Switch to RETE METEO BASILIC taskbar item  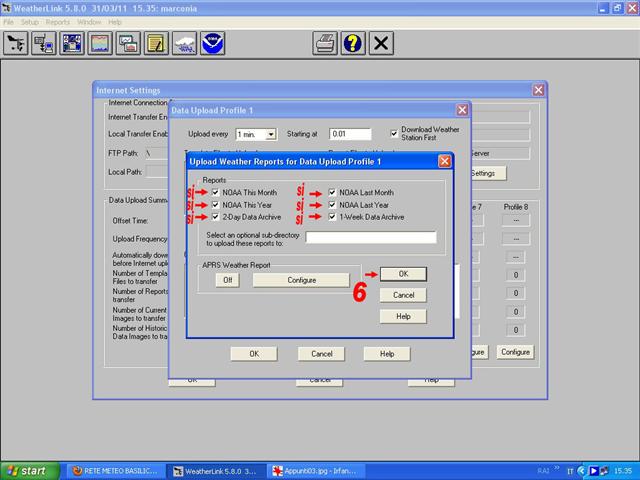116,471
